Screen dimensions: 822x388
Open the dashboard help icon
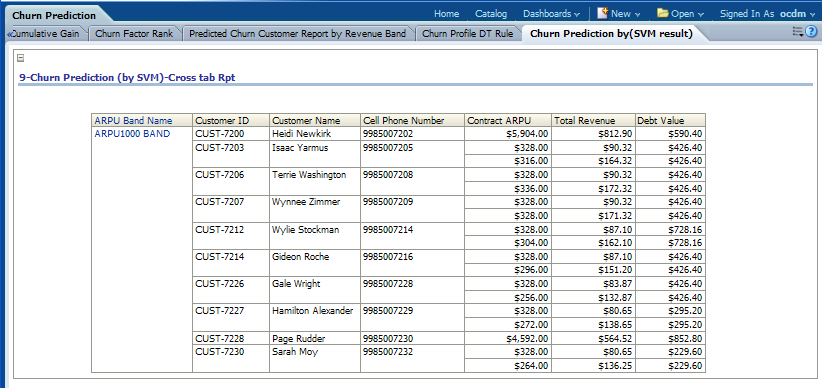tap(812, 32)
